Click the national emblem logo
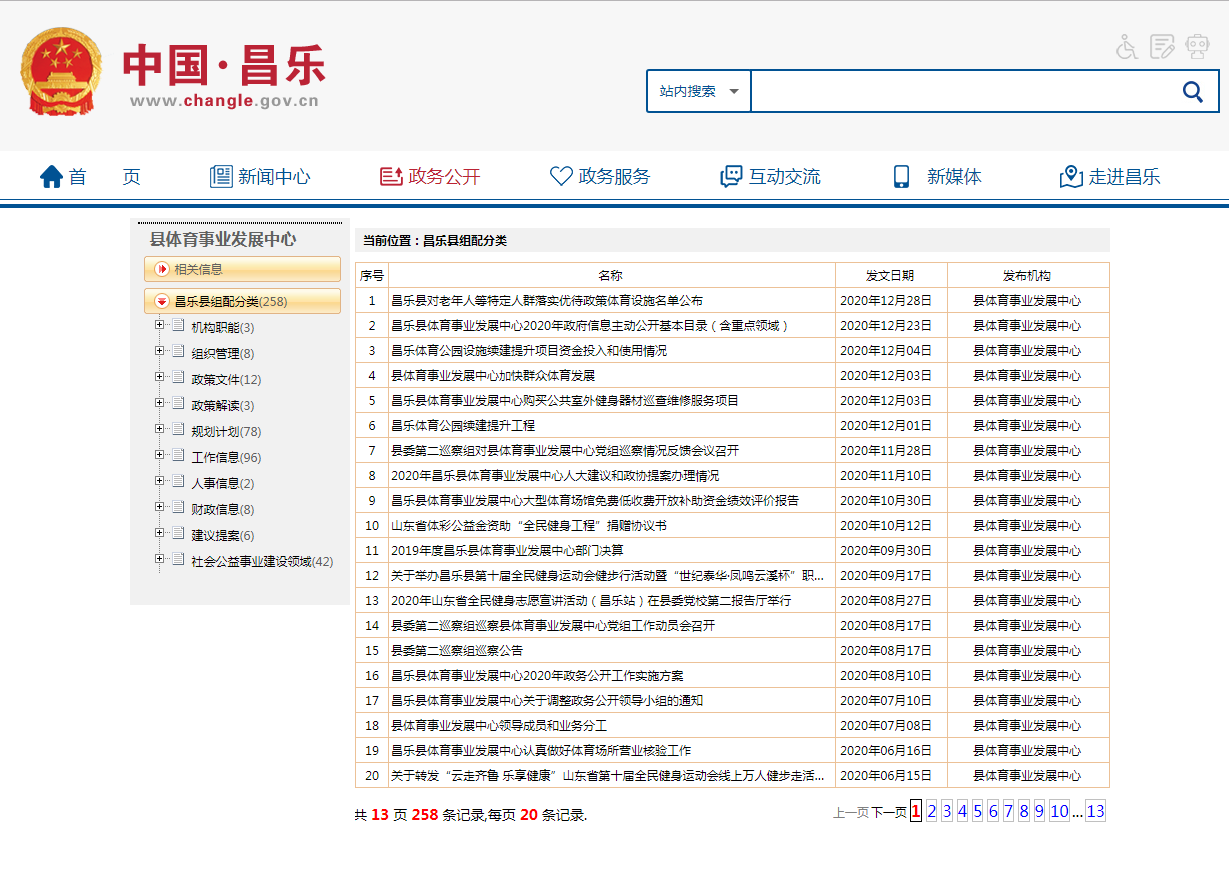The width and height of the screenshot is (1229, 875). tap(61, 72)
